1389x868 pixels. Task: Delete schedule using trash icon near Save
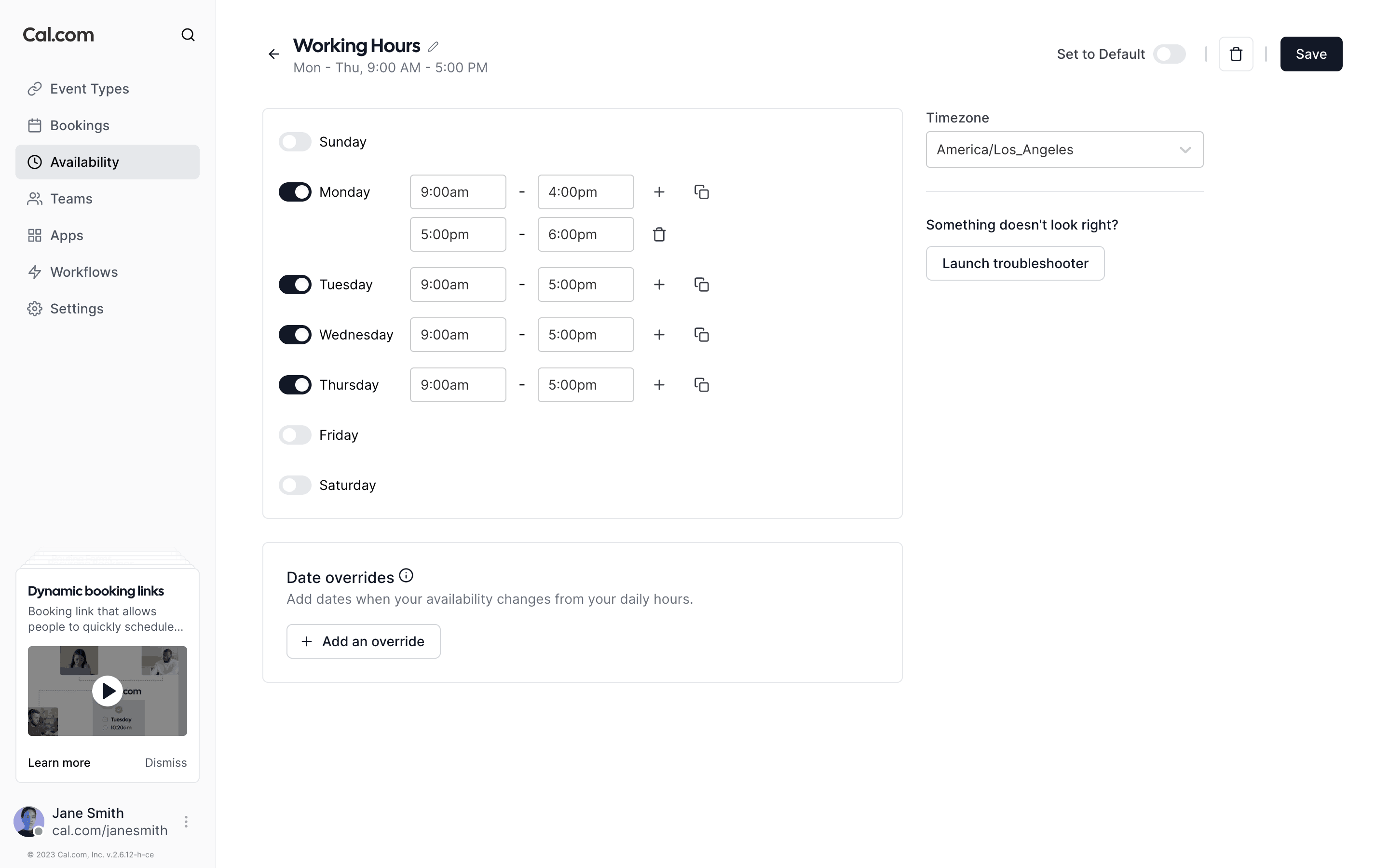pos(1236,54)
